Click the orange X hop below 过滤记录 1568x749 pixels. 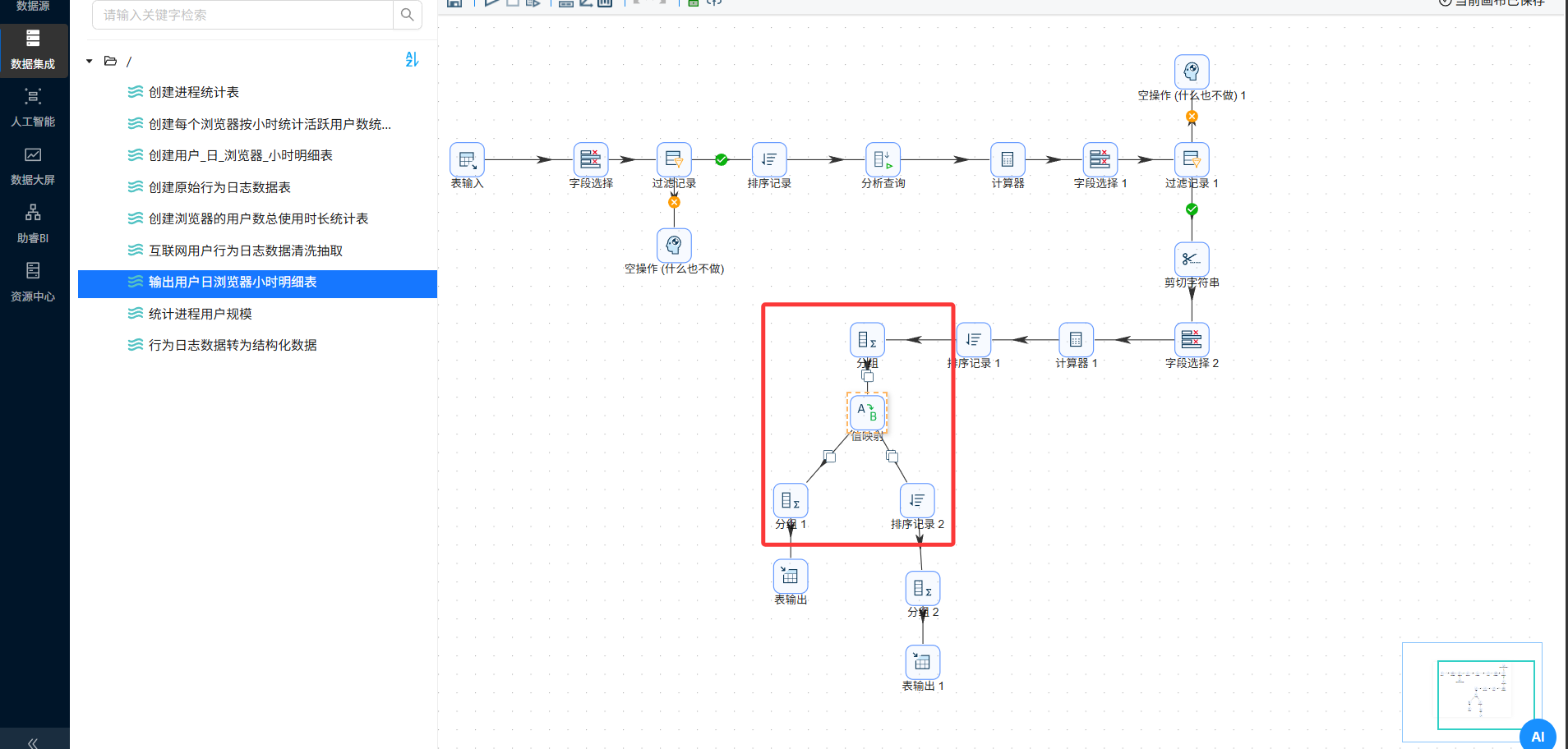(674, 202)
